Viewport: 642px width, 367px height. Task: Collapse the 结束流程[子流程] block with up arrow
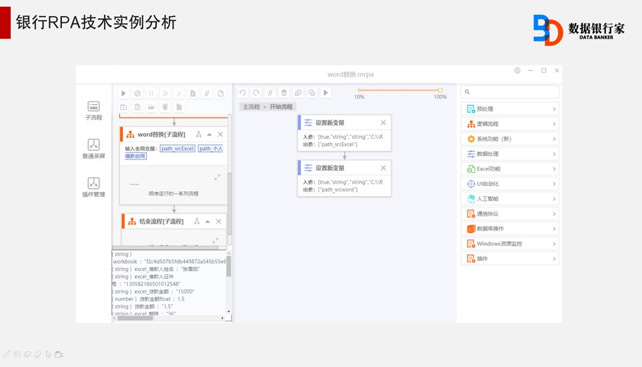pyautogui.click(x=208, y=221)
